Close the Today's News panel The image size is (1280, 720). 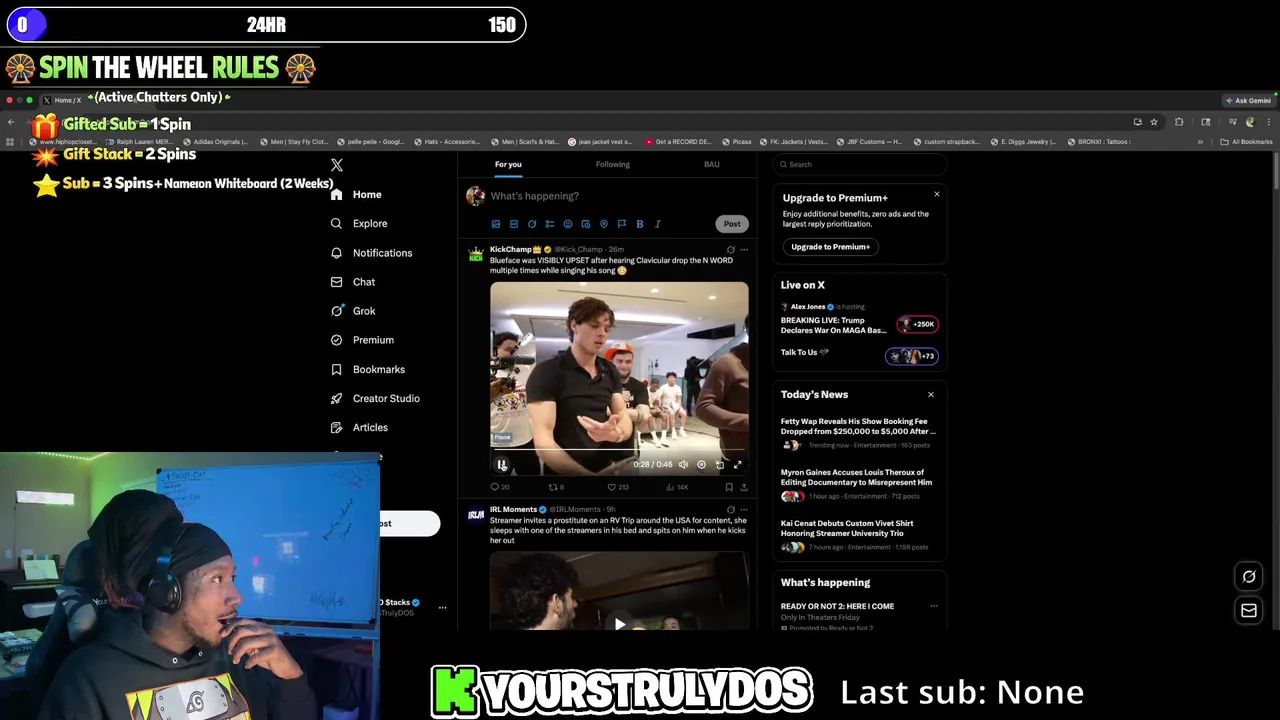[931, 394]
